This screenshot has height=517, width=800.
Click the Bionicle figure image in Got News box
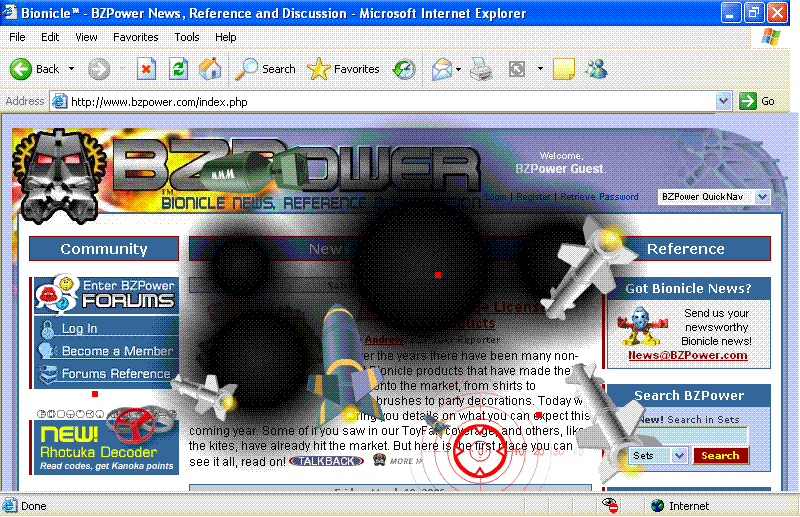[641, 326]
